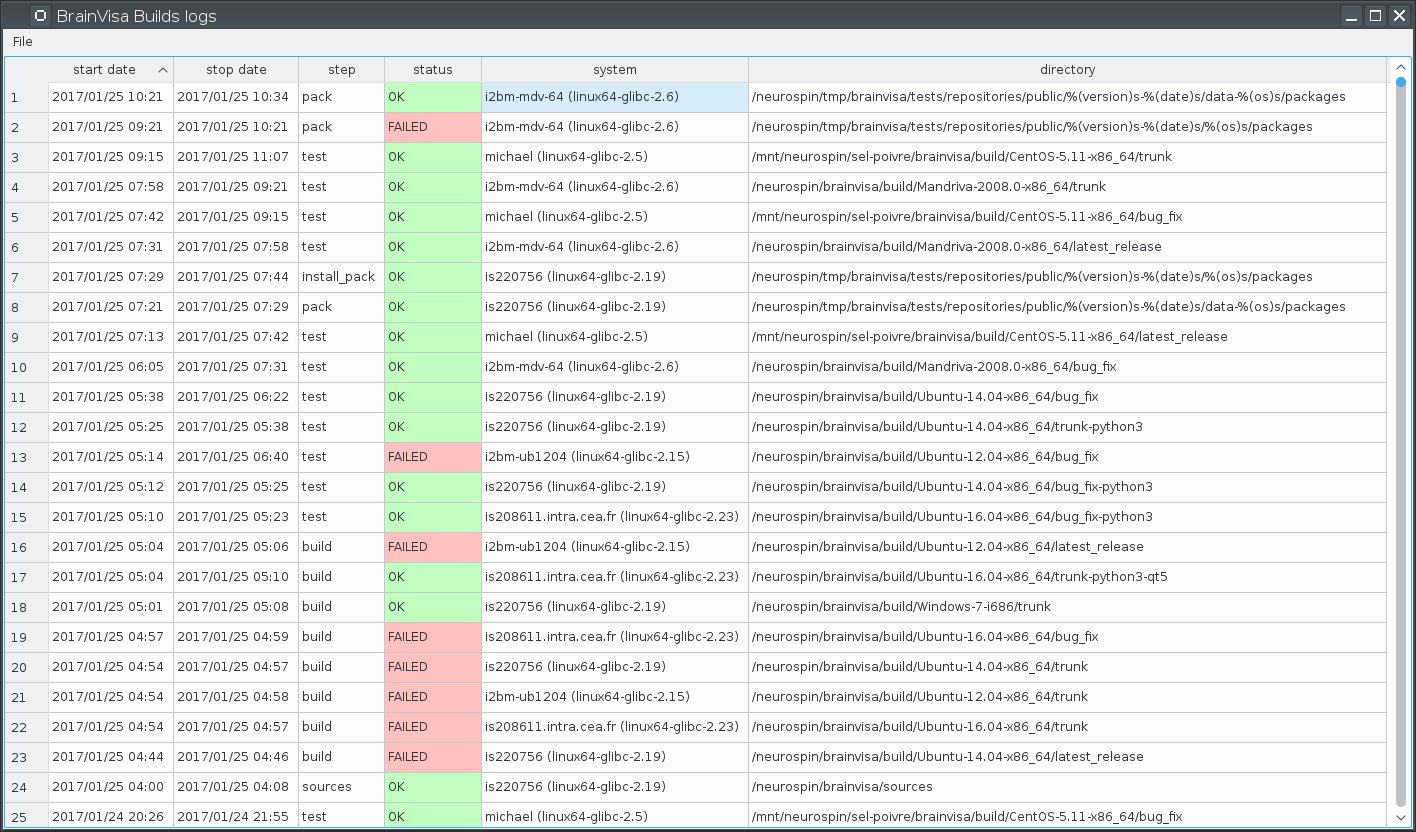Select highlighted i2bm-mdv-64 system cell in row 1

pos(614,97)
